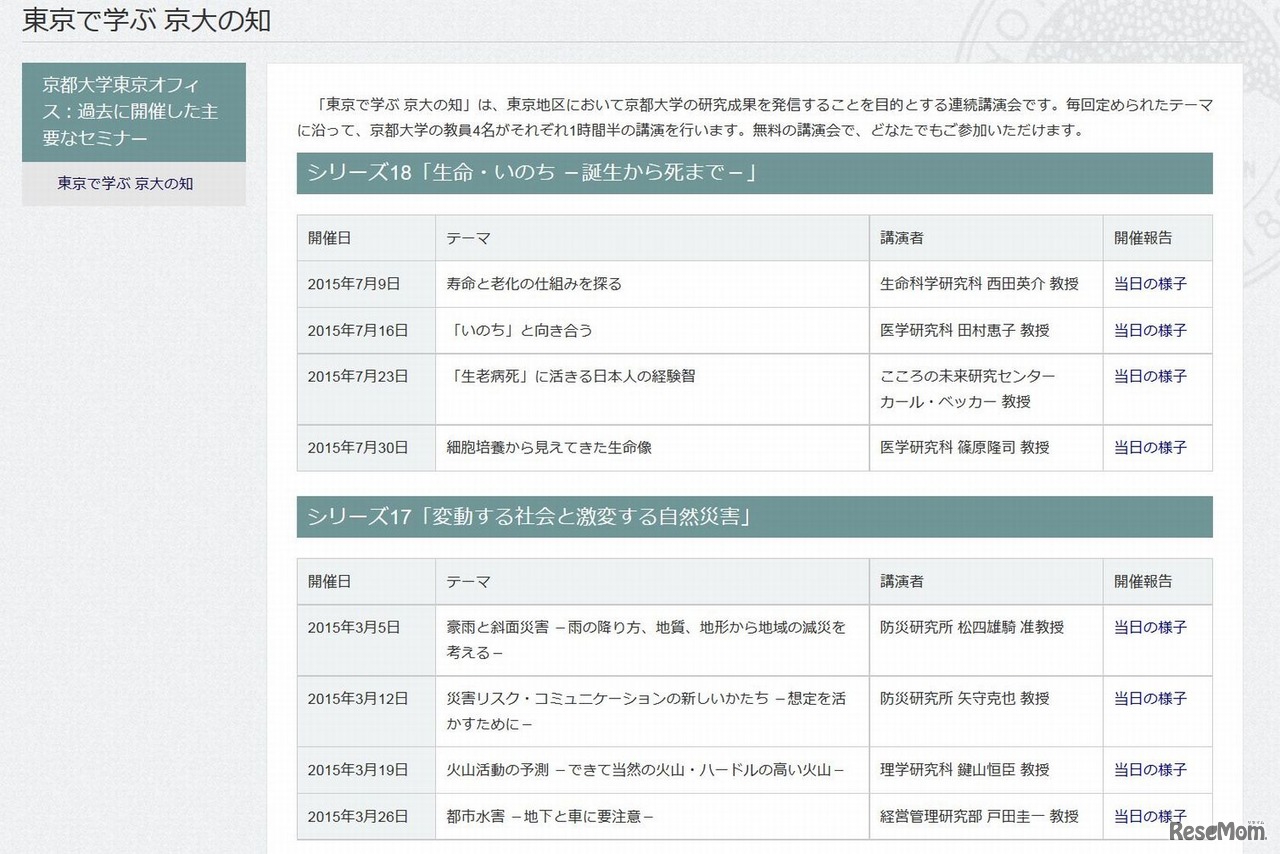Screen dimensions: 1280x854
Task: Click the date cell 2015年7月30日
Action: click(x=366, y=448)
